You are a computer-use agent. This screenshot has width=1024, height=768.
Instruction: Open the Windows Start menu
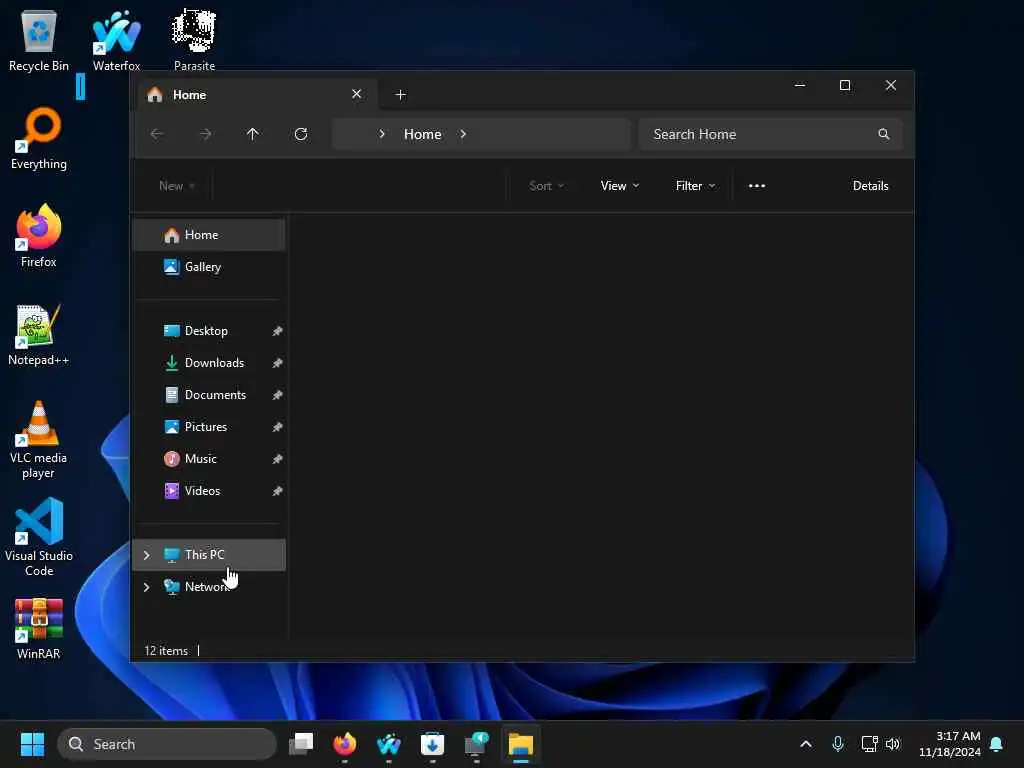(x=32, y=744)
